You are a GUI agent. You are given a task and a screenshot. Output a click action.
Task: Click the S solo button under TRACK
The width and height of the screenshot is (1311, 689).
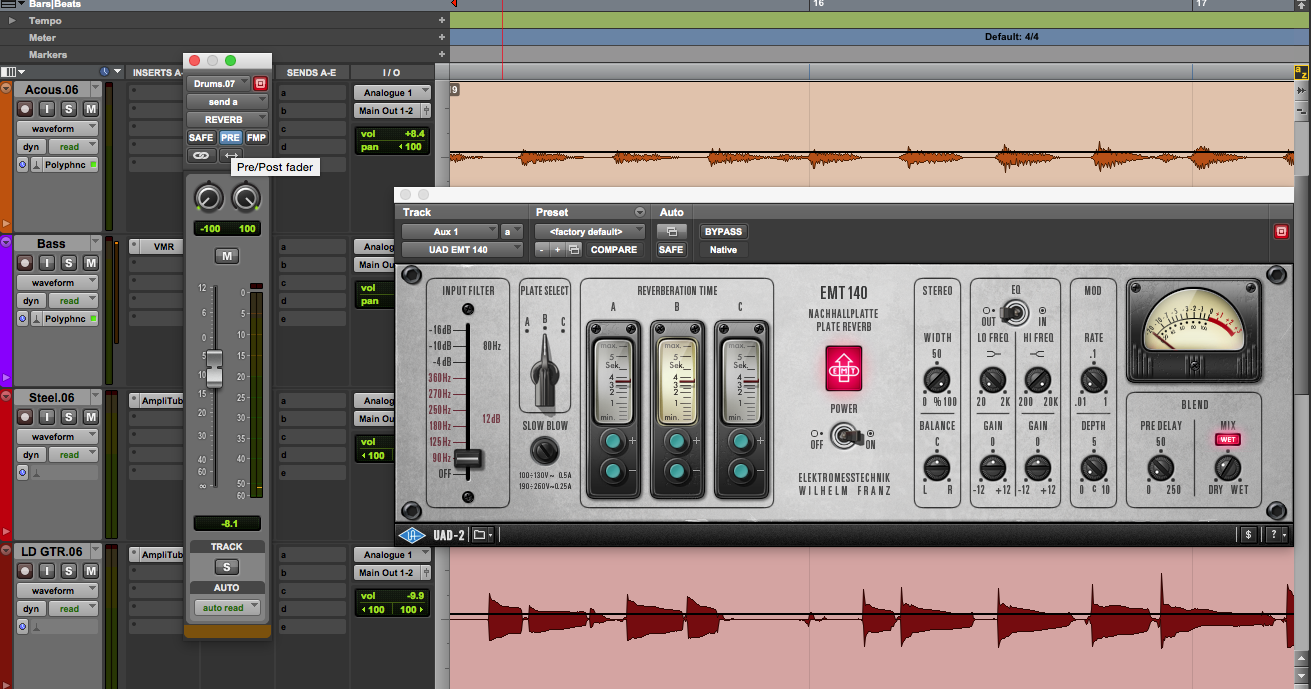pos(227,567)
